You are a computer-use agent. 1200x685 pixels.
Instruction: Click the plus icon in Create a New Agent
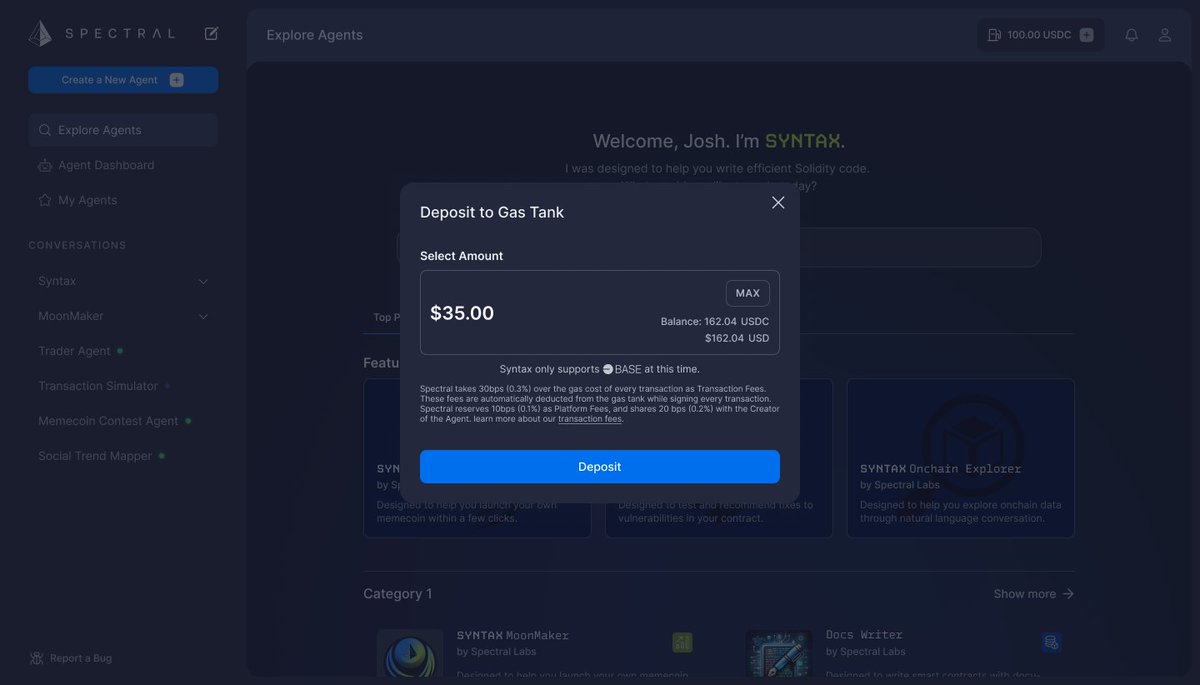pos(176,80)
